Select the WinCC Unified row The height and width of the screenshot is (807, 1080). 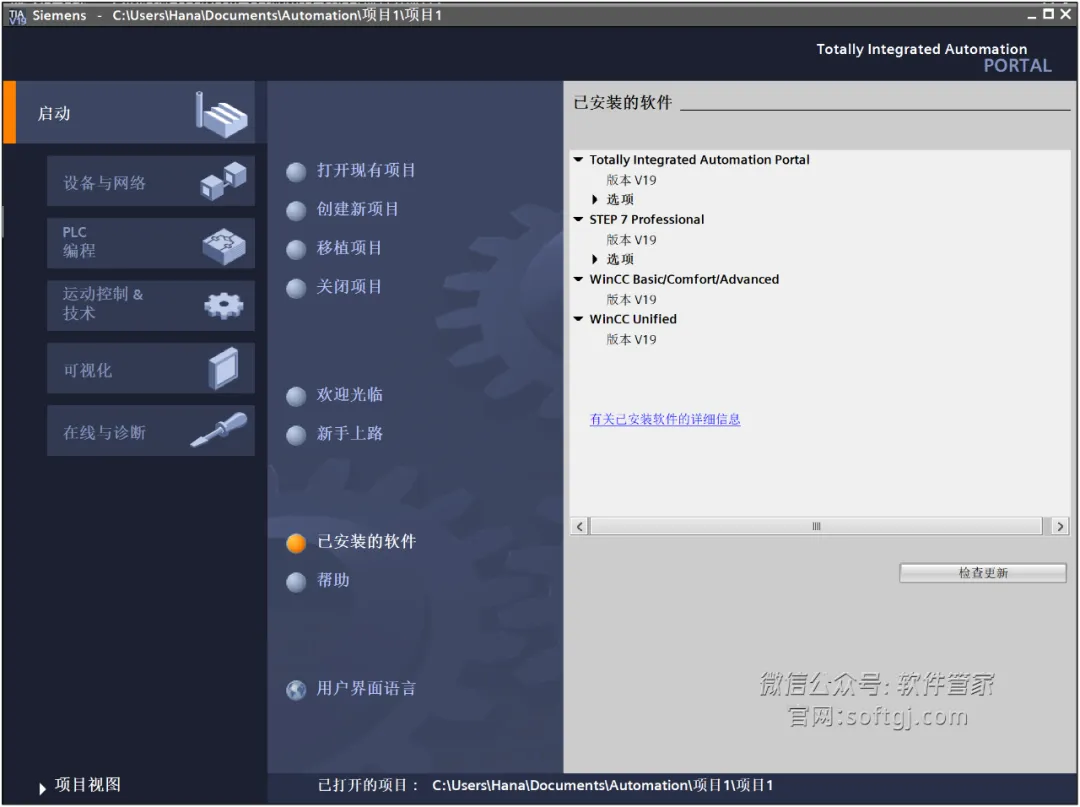point(632,319)
